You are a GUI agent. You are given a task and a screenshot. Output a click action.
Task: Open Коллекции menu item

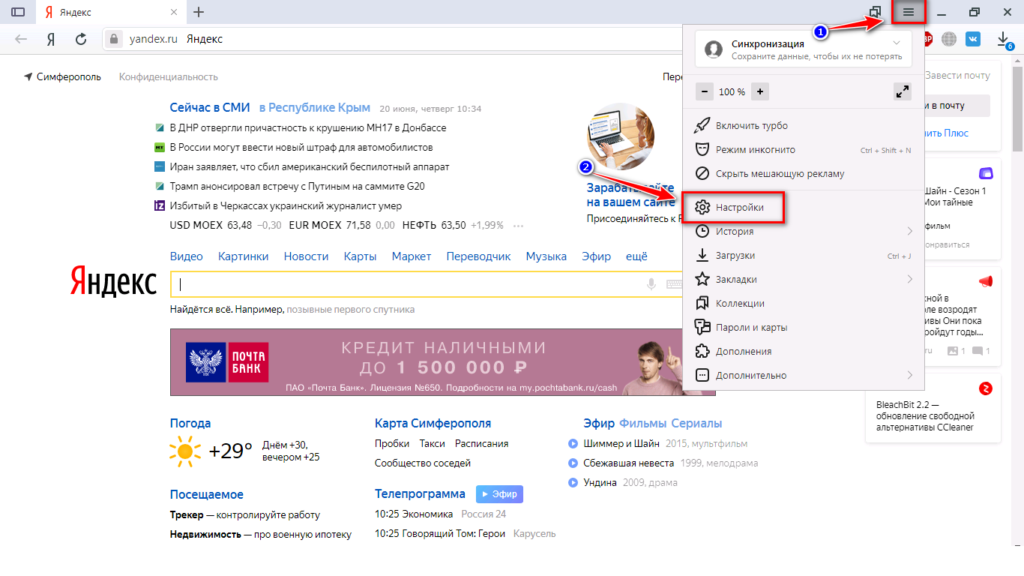click(x=804, y=303)
